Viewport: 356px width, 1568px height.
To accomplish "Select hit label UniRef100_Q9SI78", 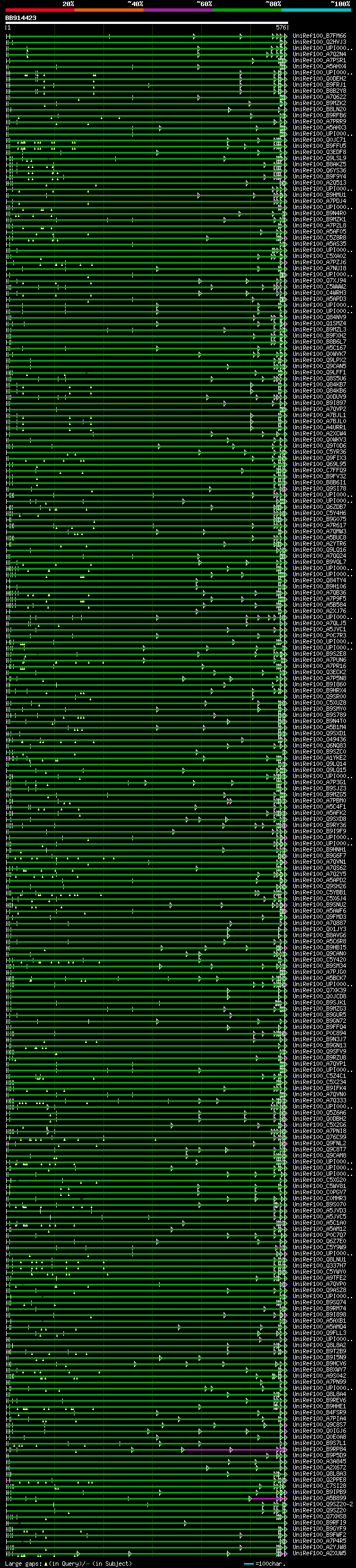I will 319,489.
